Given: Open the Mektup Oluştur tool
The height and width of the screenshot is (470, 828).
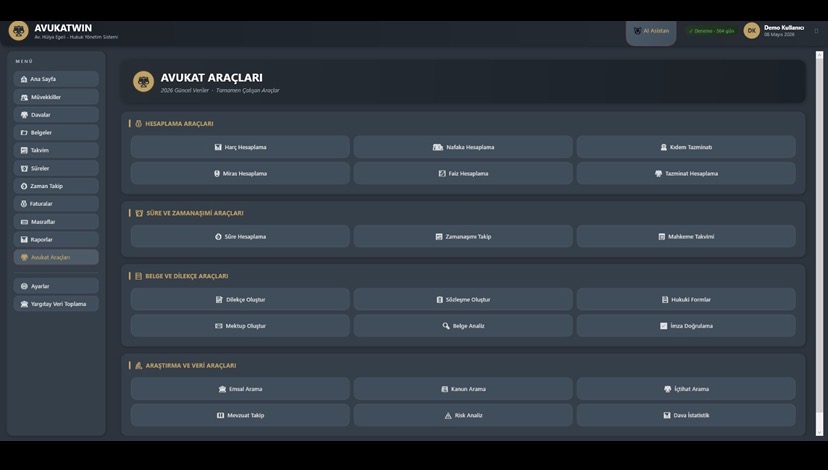Looking at the screenshot, I should coord(240,326).
